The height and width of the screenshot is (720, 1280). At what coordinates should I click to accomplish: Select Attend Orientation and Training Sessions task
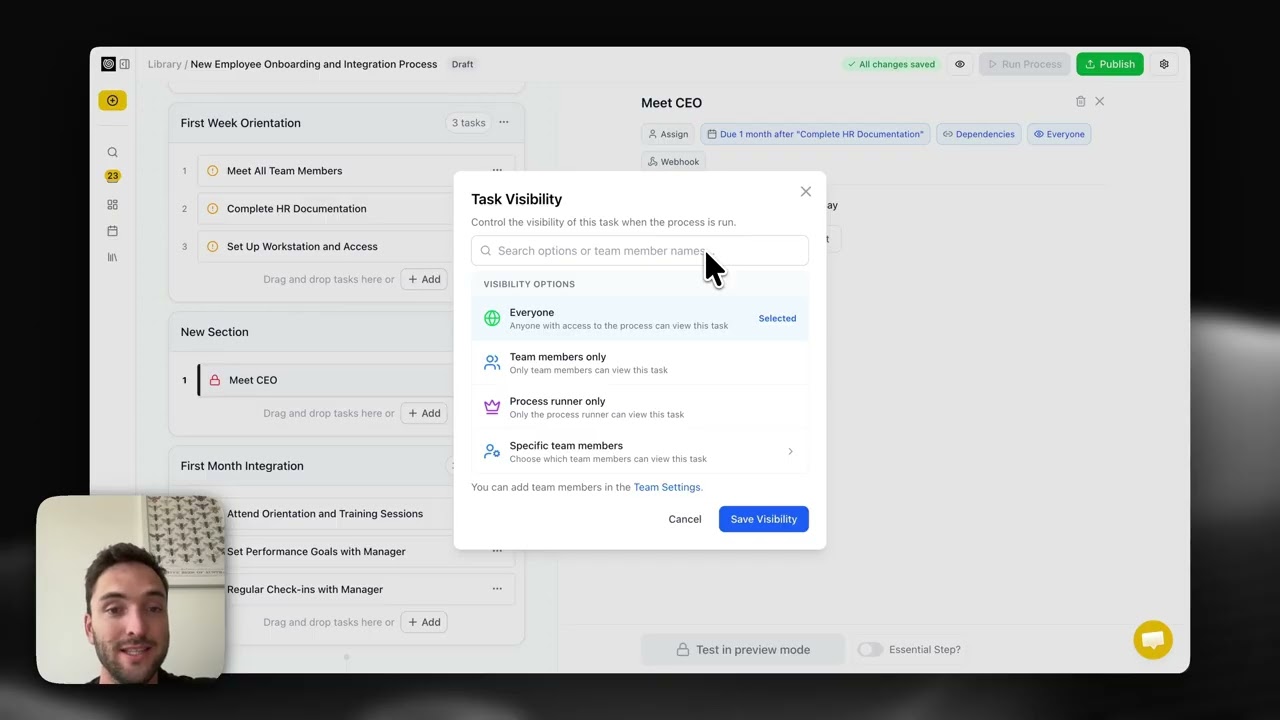(x=325, y=514)
